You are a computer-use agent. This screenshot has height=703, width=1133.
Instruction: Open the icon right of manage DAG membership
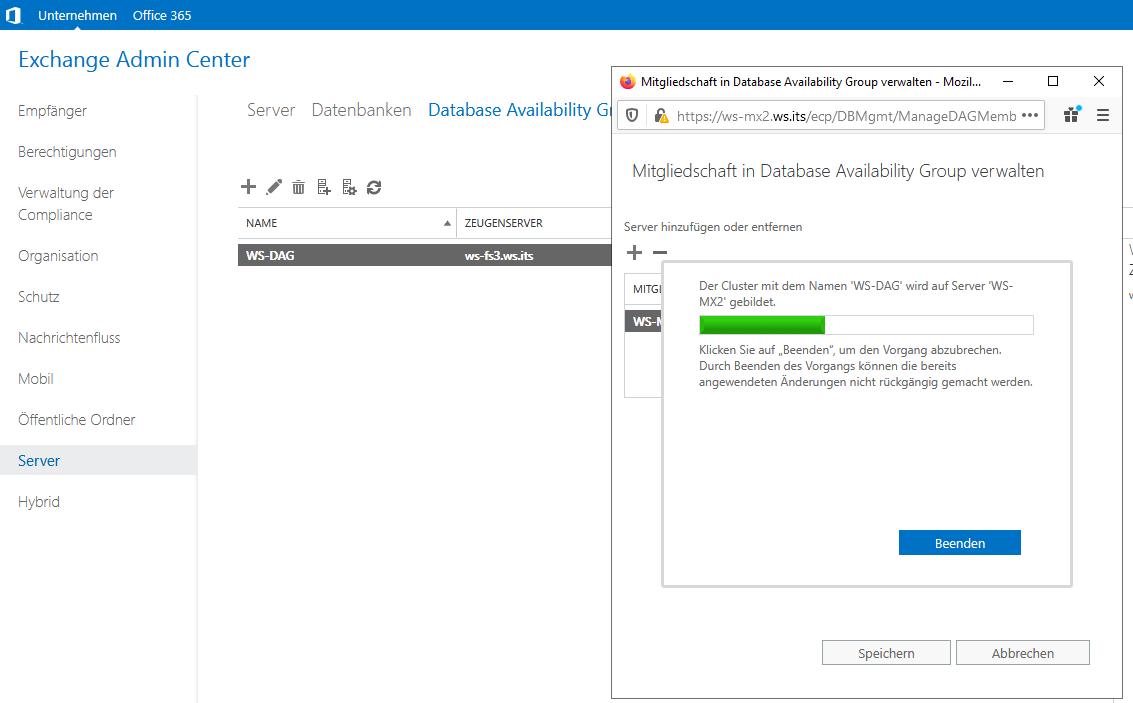(x=349, y=188)
